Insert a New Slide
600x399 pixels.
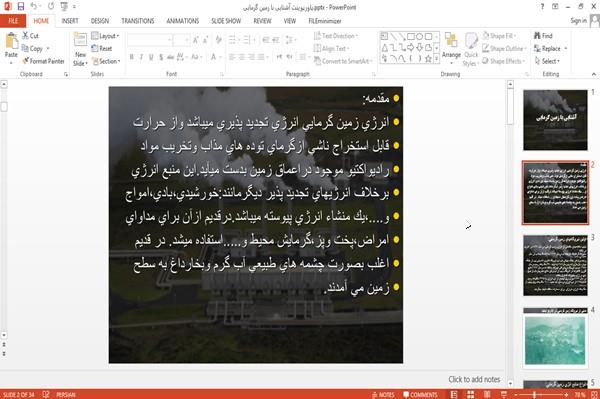pyautogui.click(x=80, y=50)
